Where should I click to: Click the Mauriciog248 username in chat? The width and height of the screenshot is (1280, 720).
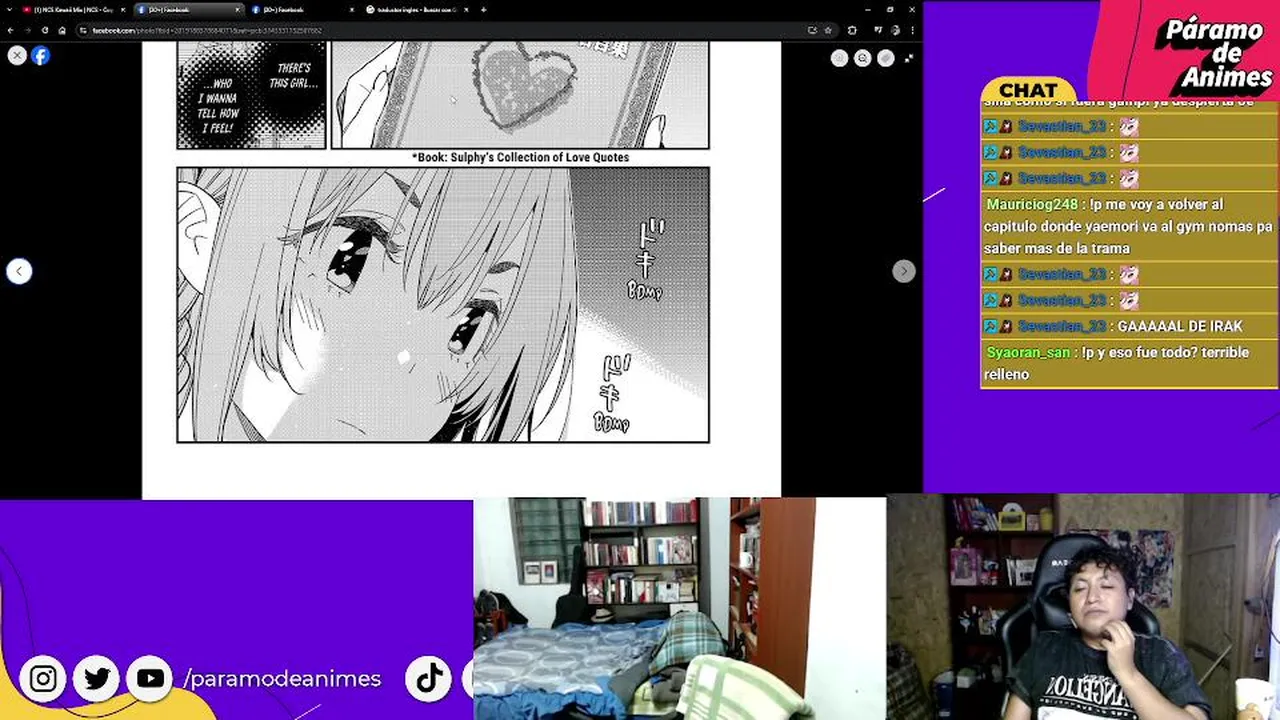coord(1032,204)
